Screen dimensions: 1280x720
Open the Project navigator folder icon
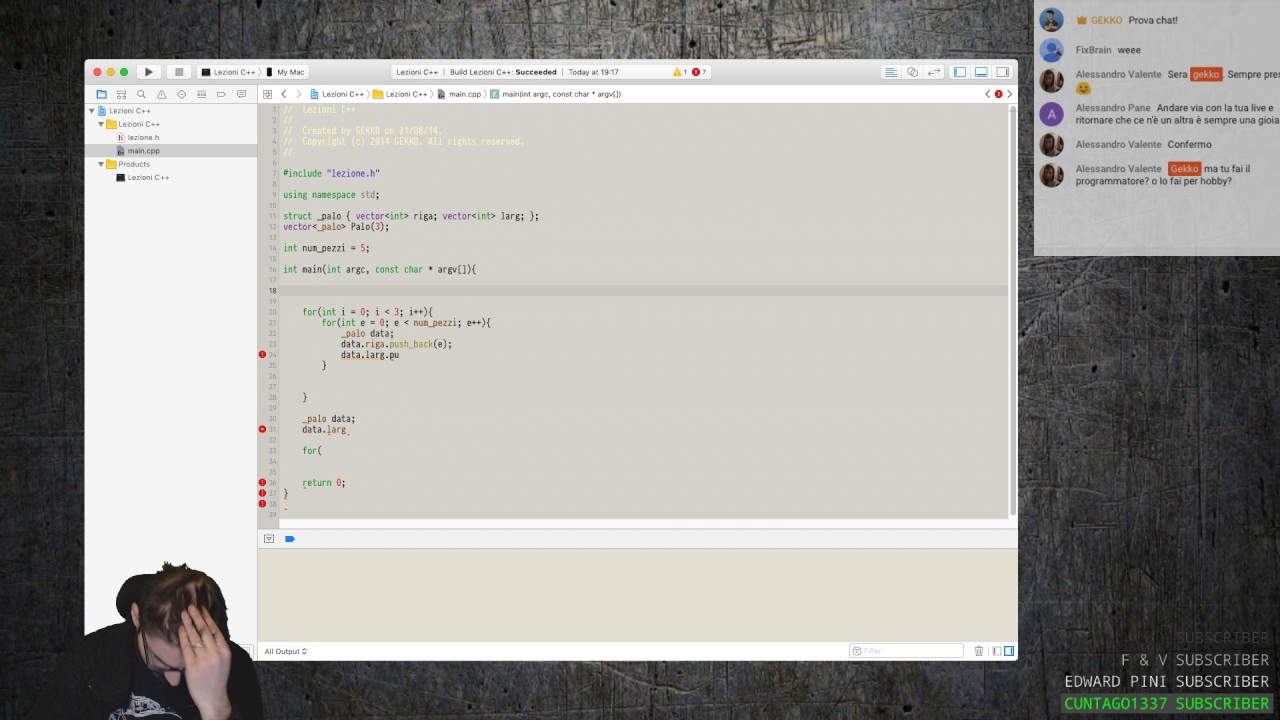click(x=101, y=94)
